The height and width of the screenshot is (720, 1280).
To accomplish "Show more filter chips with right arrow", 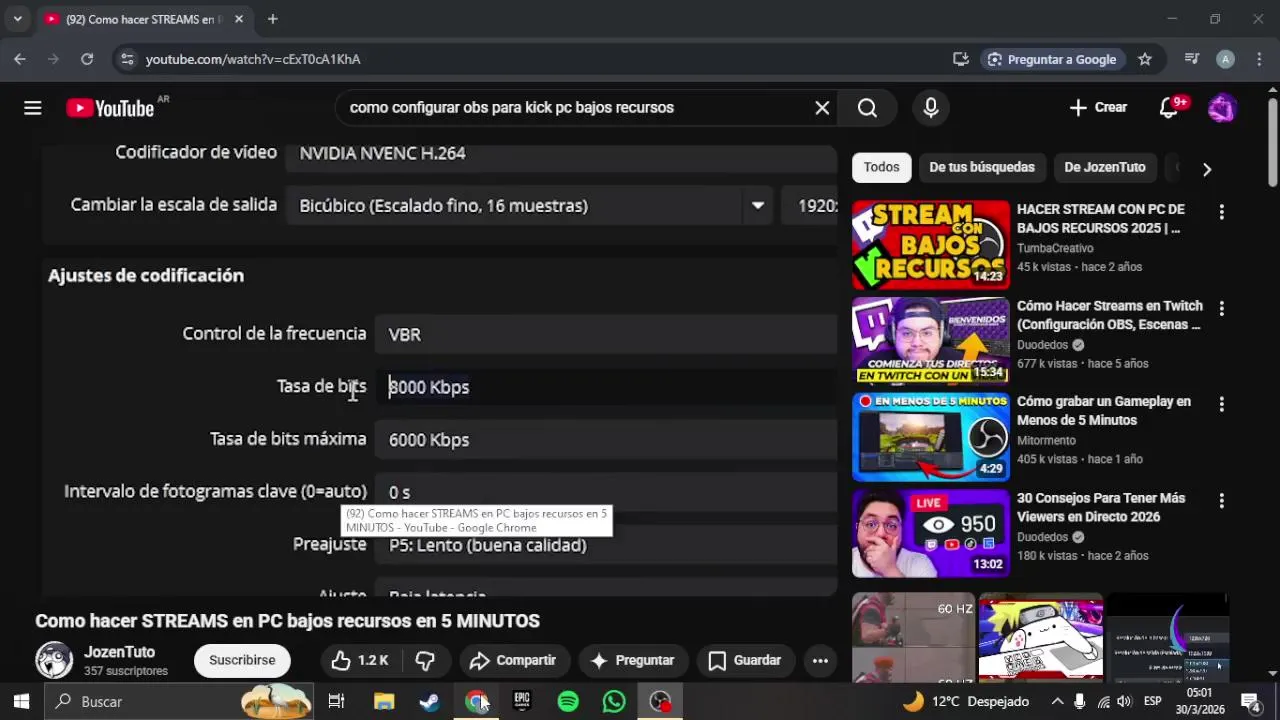I will pyautogui.click(x=1207, y=169).
